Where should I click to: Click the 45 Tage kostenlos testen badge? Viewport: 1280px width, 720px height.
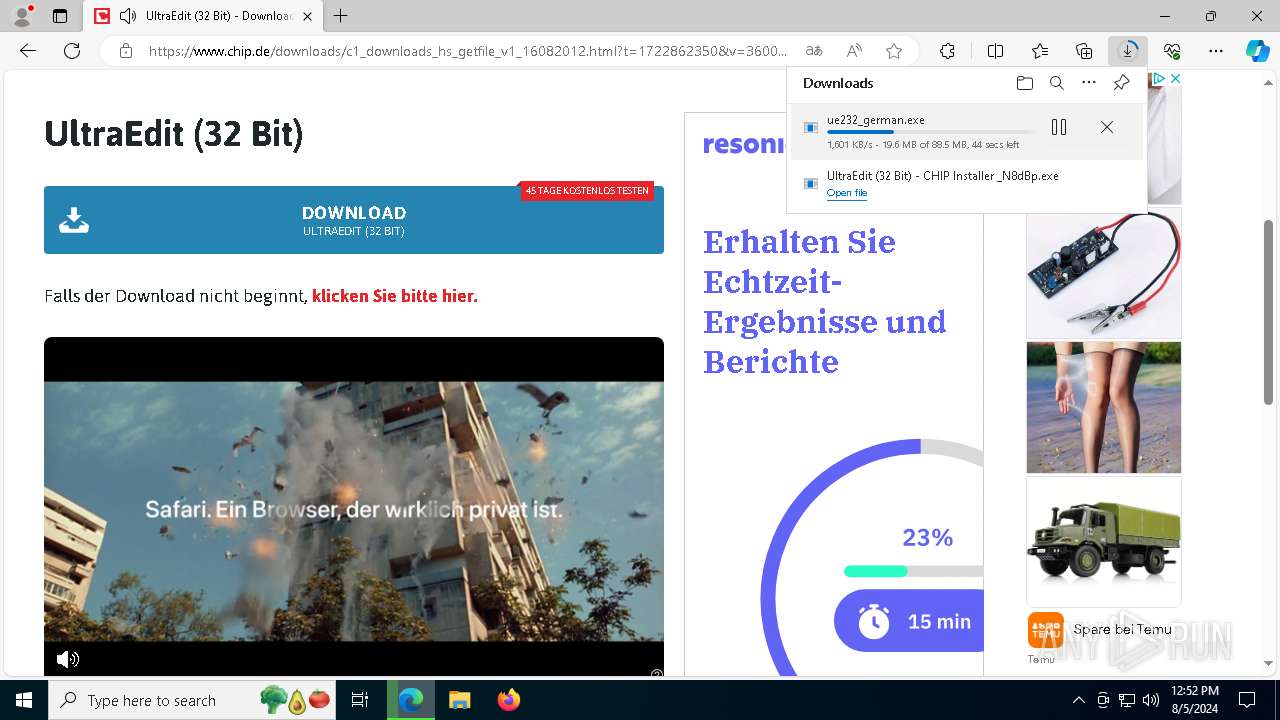click(587, 190)
